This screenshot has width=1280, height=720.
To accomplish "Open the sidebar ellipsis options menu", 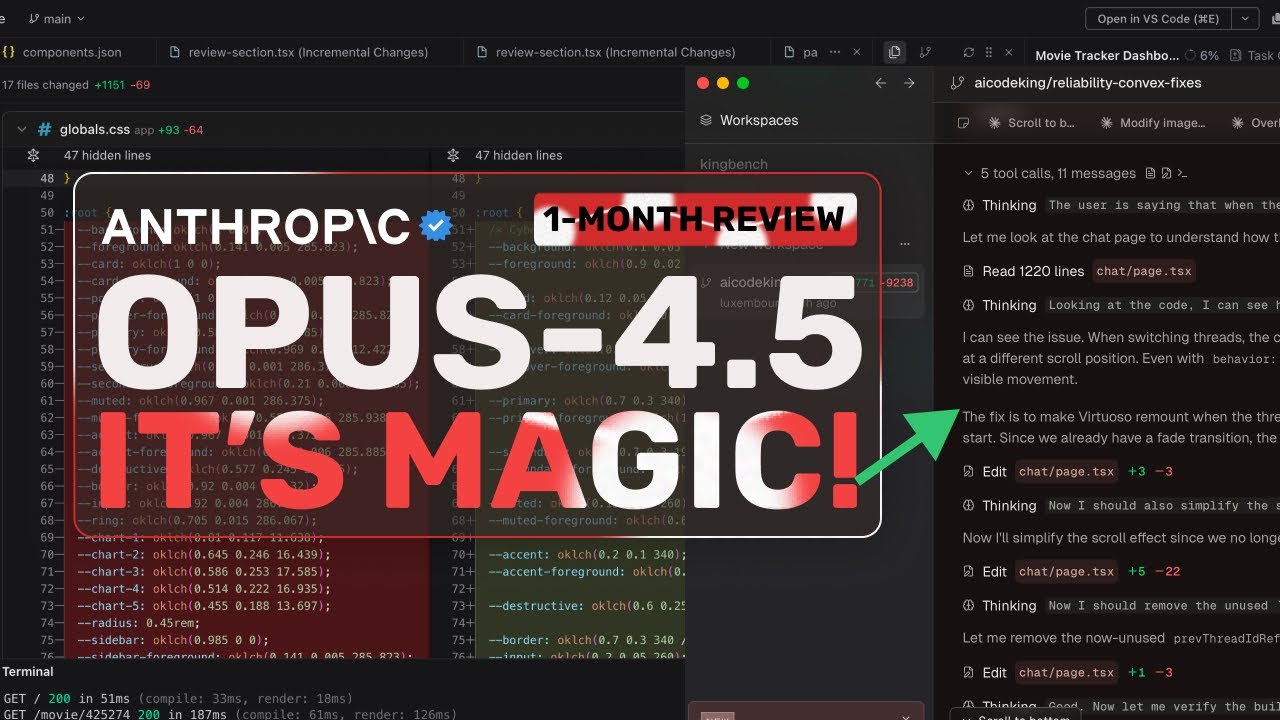I will click(907, 243).
